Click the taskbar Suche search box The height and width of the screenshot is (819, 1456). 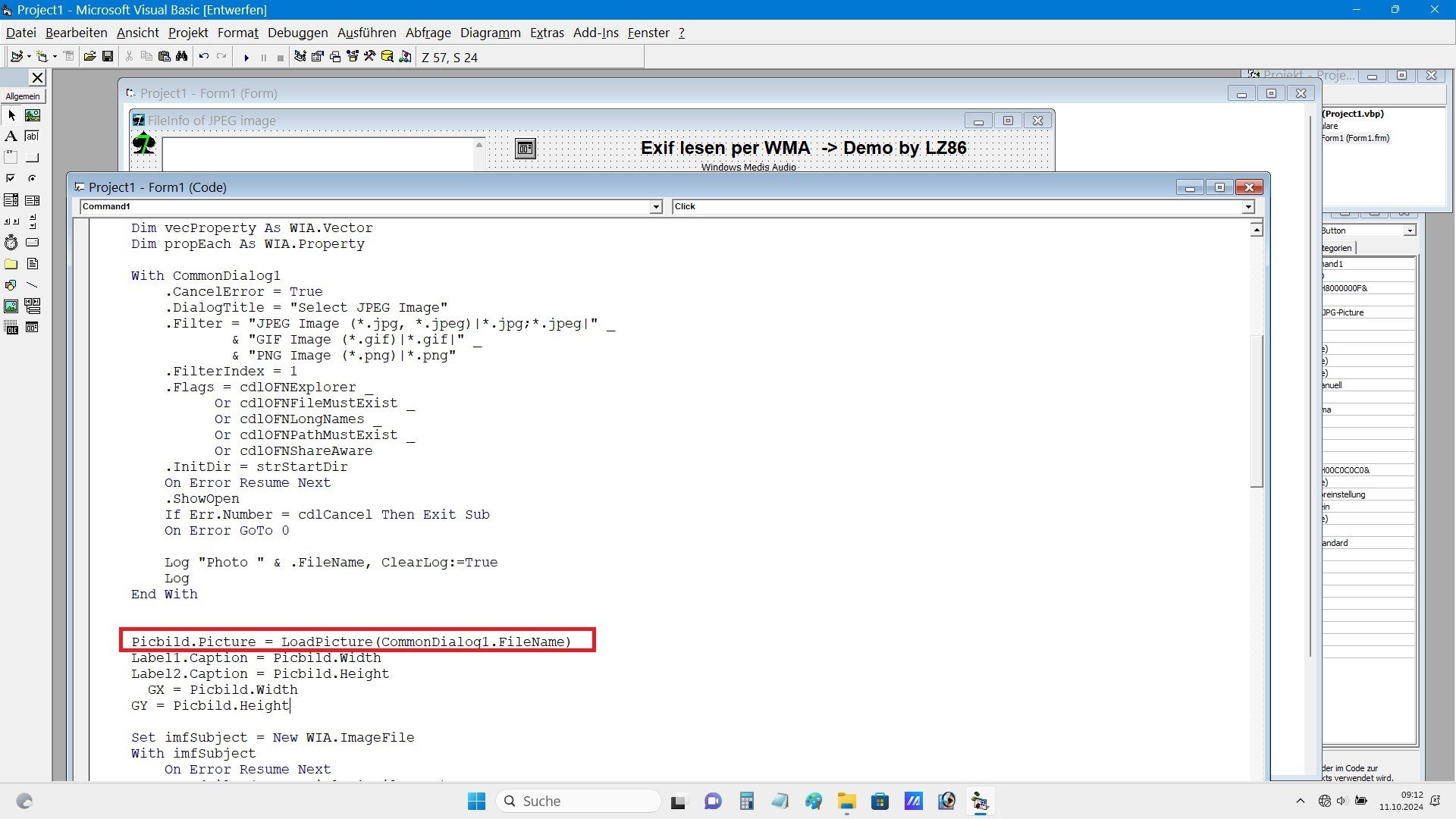coord(578,801)
